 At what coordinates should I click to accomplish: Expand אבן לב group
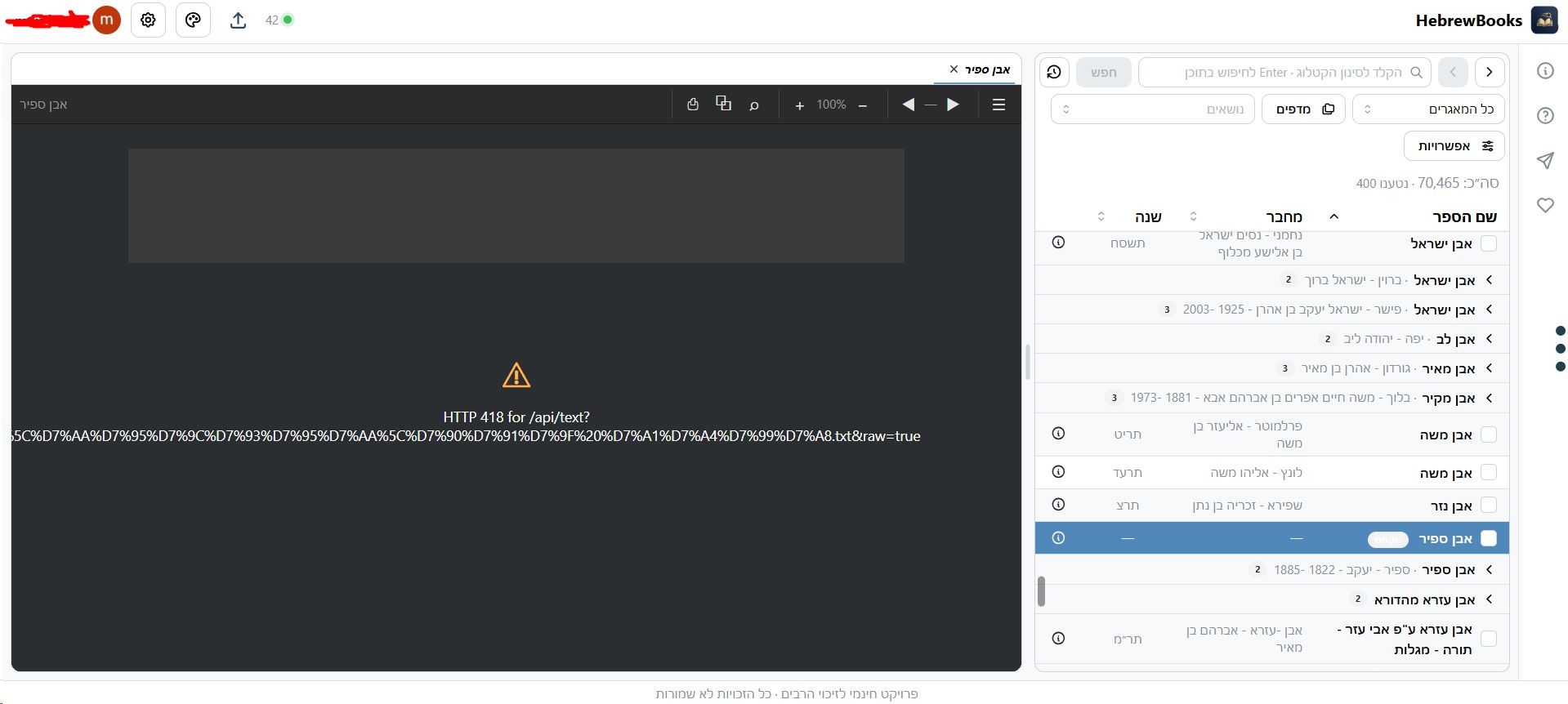[1489, 339]
